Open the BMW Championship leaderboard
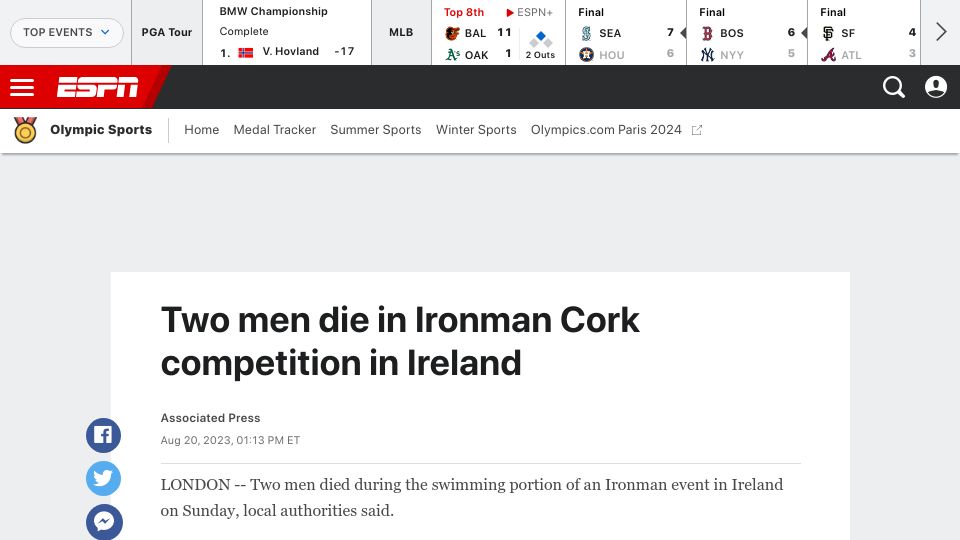The height and width of the screenshot is (540, 960). 287,32
